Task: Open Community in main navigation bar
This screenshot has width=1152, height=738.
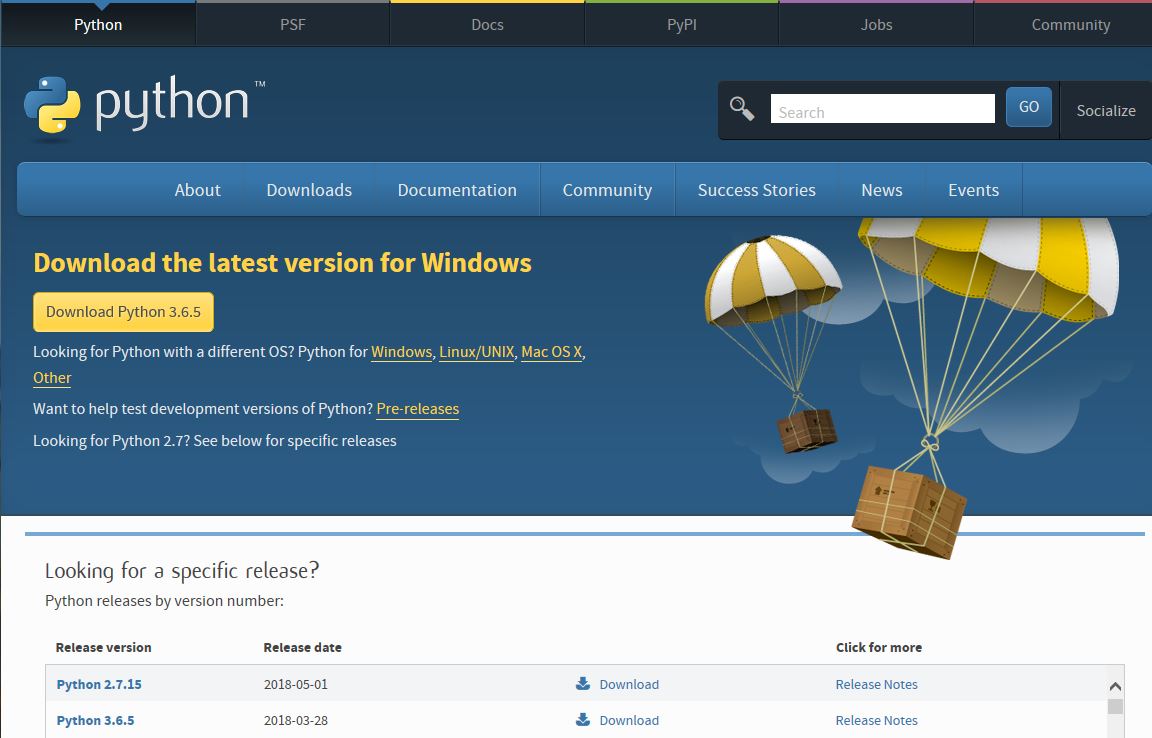Action: [x=607, y=190]
